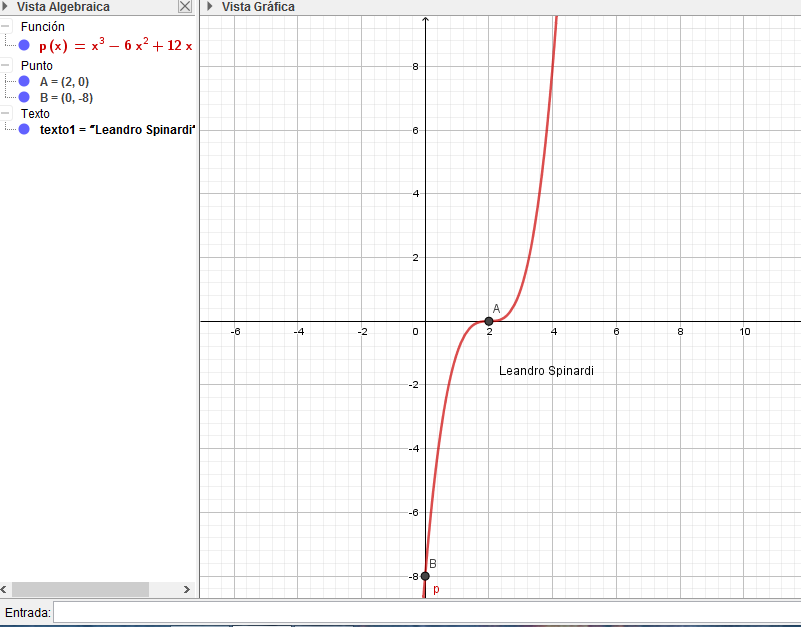Toggle visibility of texto1

coord(24,129)
